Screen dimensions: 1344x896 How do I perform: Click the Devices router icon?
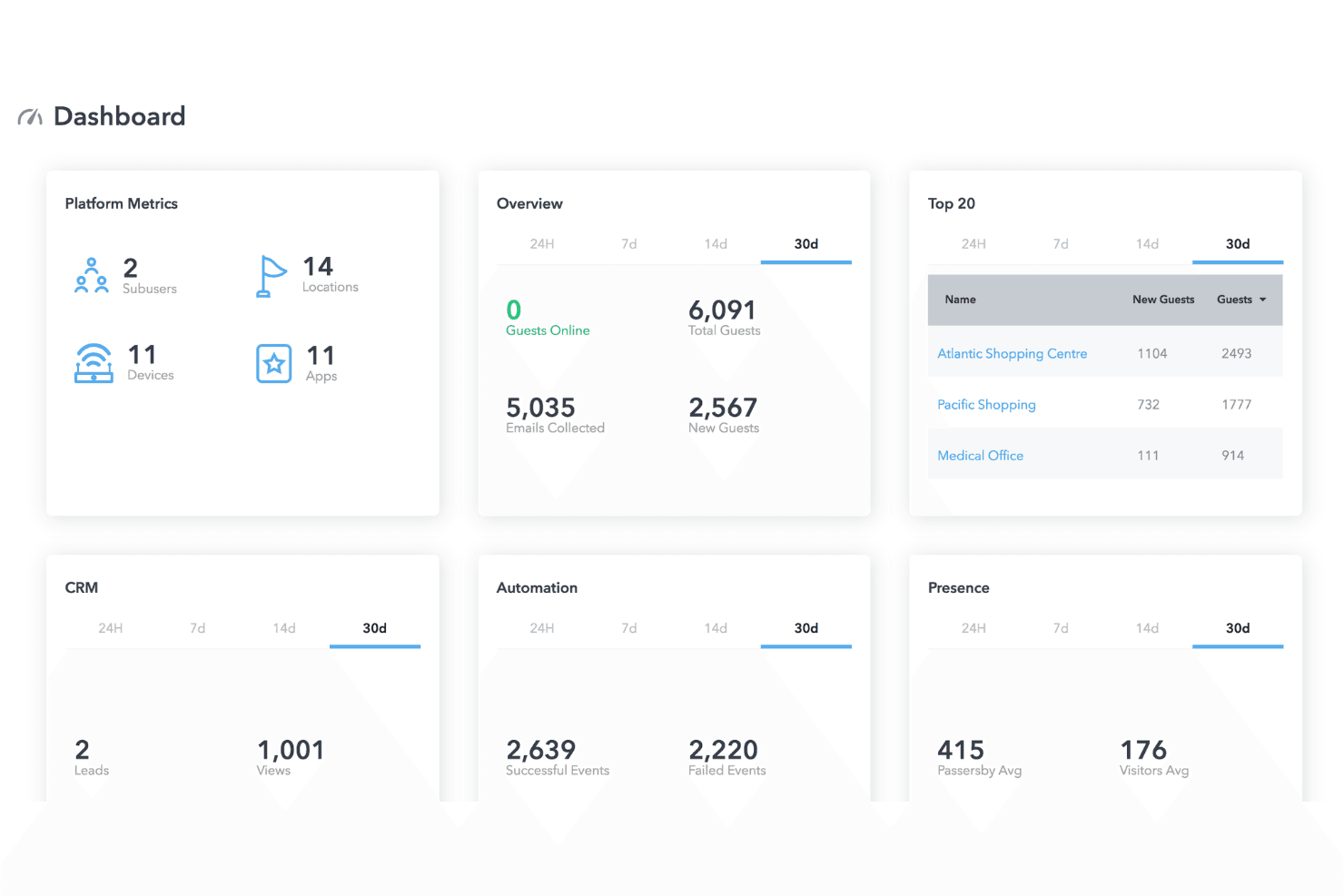(x=94, y=363)
